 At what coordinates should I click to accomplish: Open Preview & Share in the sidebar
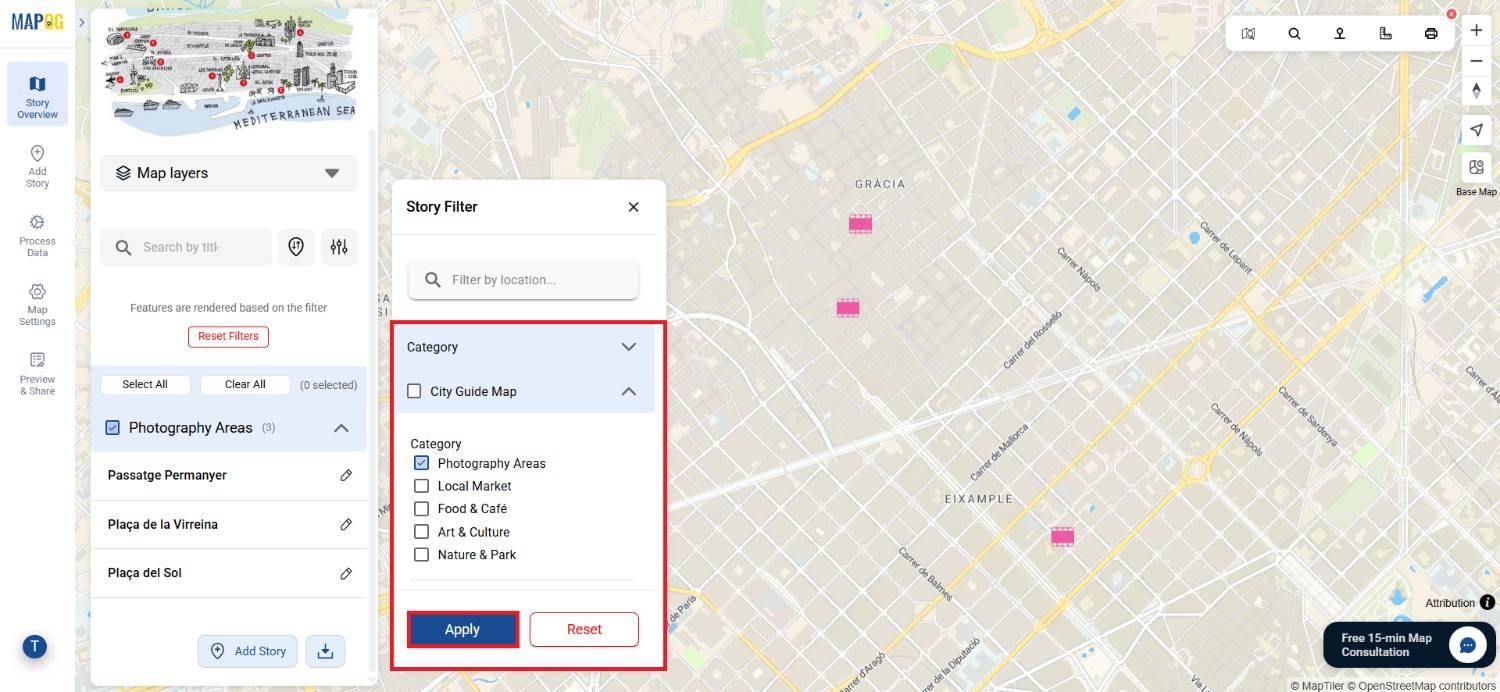(37, 374)
